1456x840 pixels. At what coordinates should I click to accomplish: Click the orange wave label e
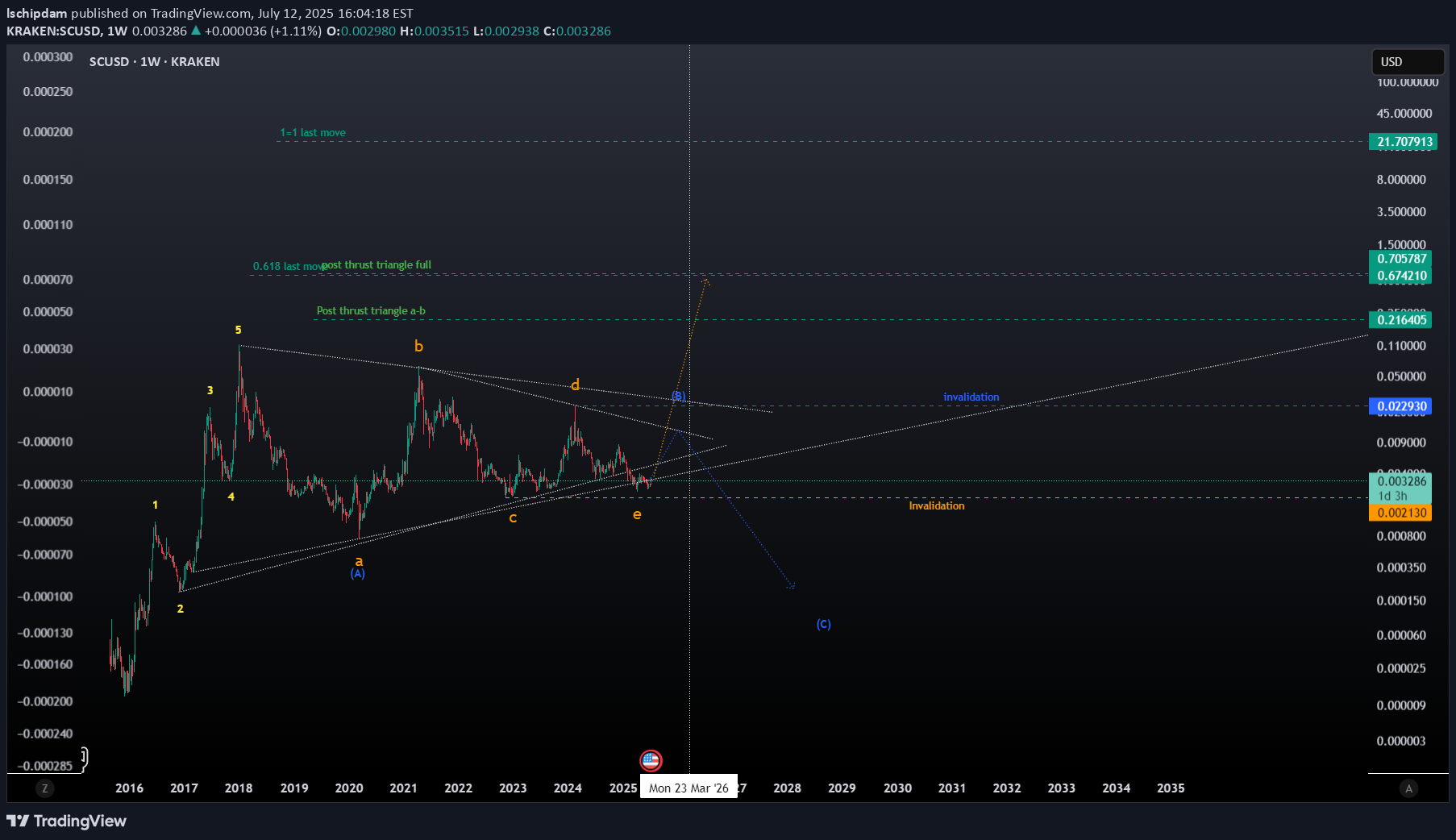click(637, 514)
